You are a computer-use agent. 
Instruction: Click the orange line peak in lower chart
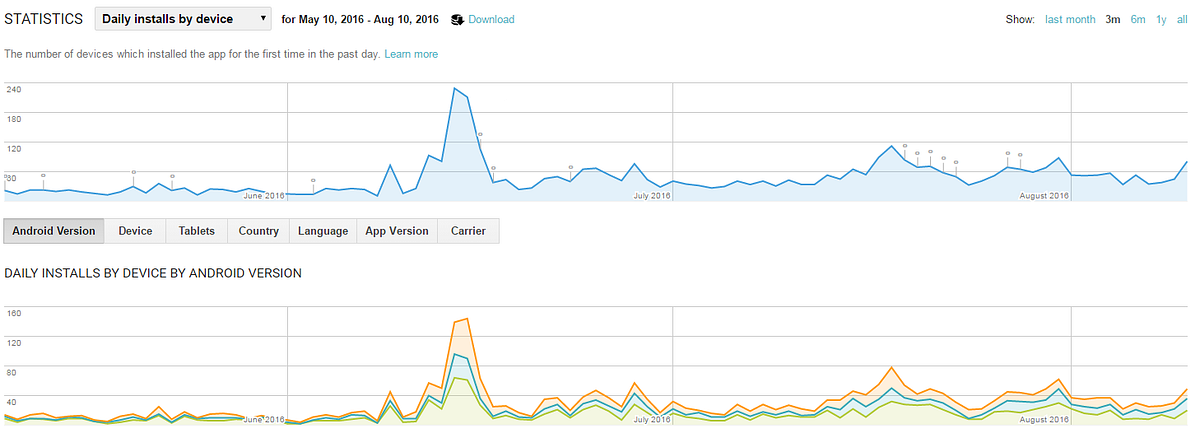(x=467, y=318)
